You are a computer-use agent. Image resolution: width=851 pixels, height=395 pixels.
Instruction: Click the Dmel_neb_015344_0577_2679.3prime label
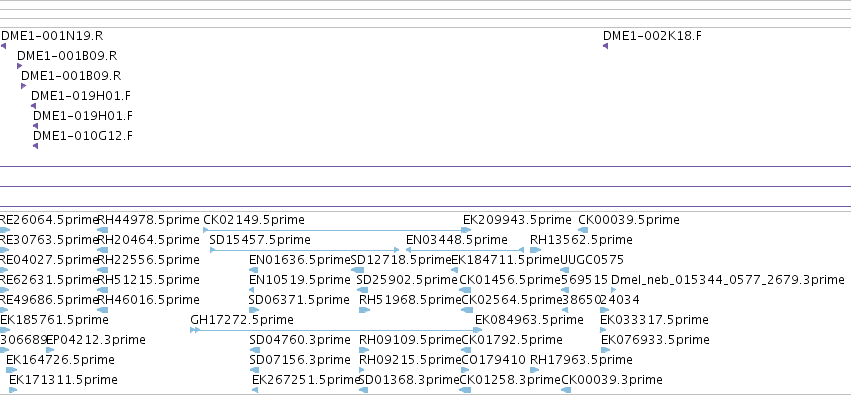[x=728, y=280]
